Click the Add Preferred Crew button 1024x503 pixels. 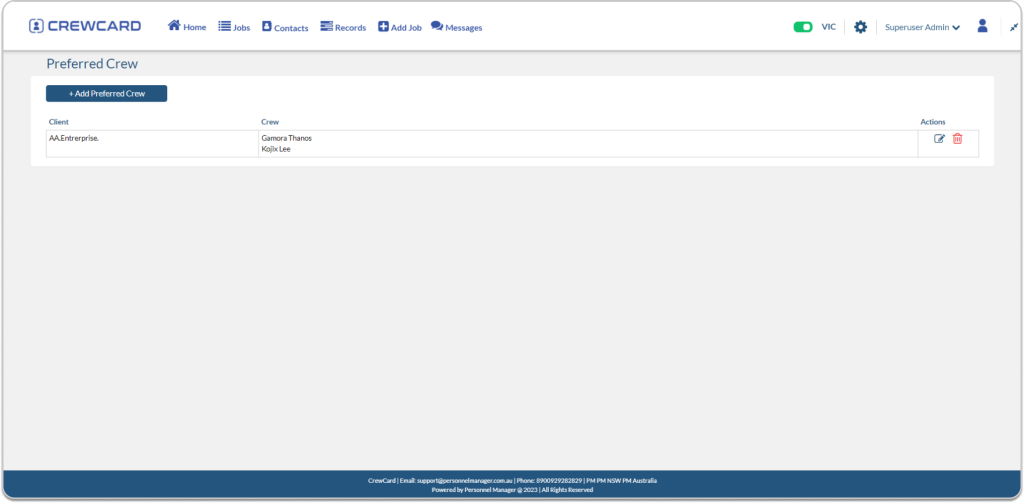pos(106,93)
